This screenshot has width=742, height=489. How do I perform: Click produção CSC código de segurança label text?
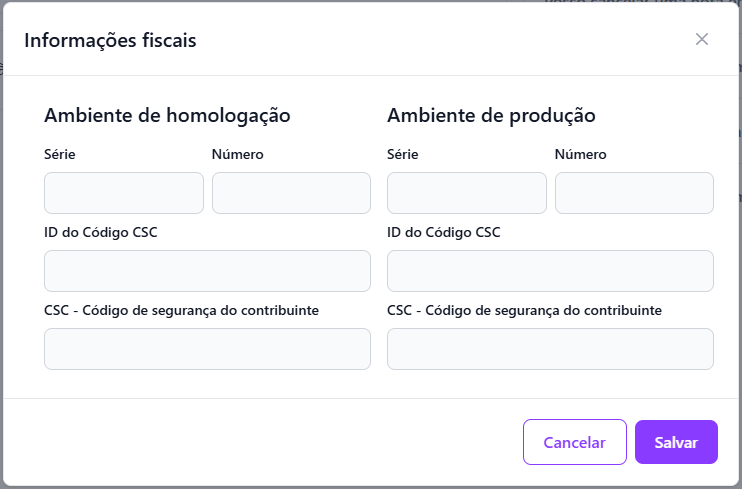[x=524, y=310]
